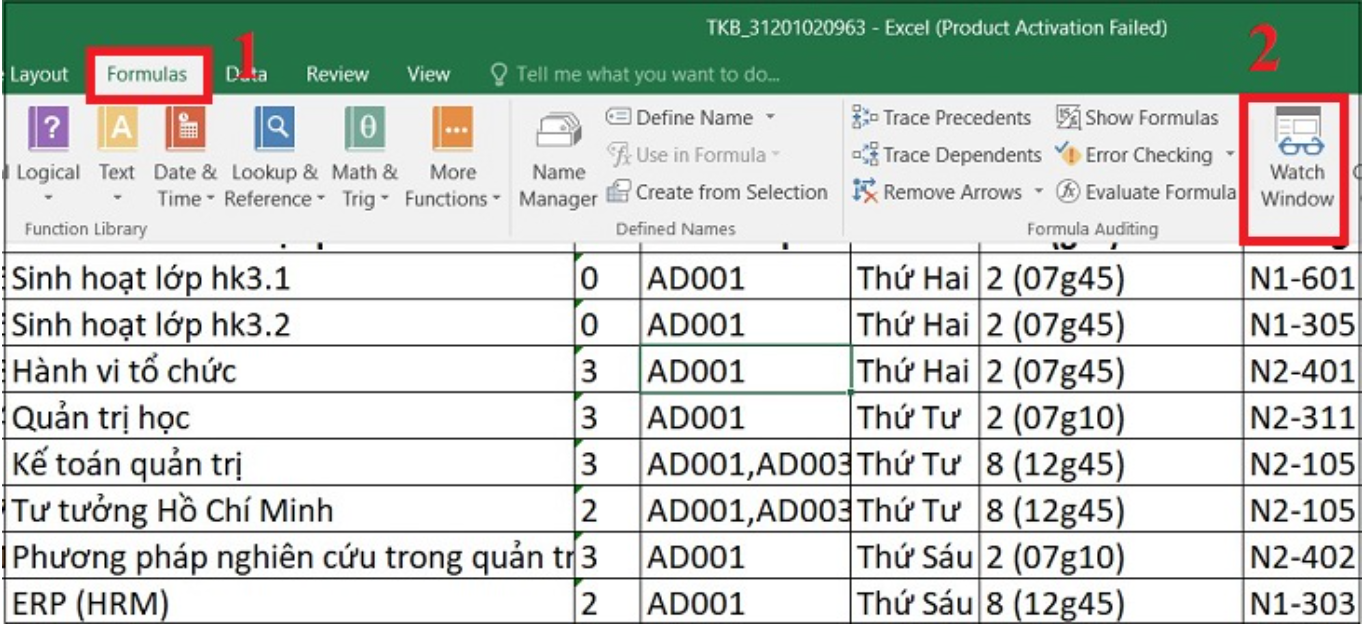Click Trace Dependents
The height and width of the screenshot is (624, 1366).
click(946, 155)
